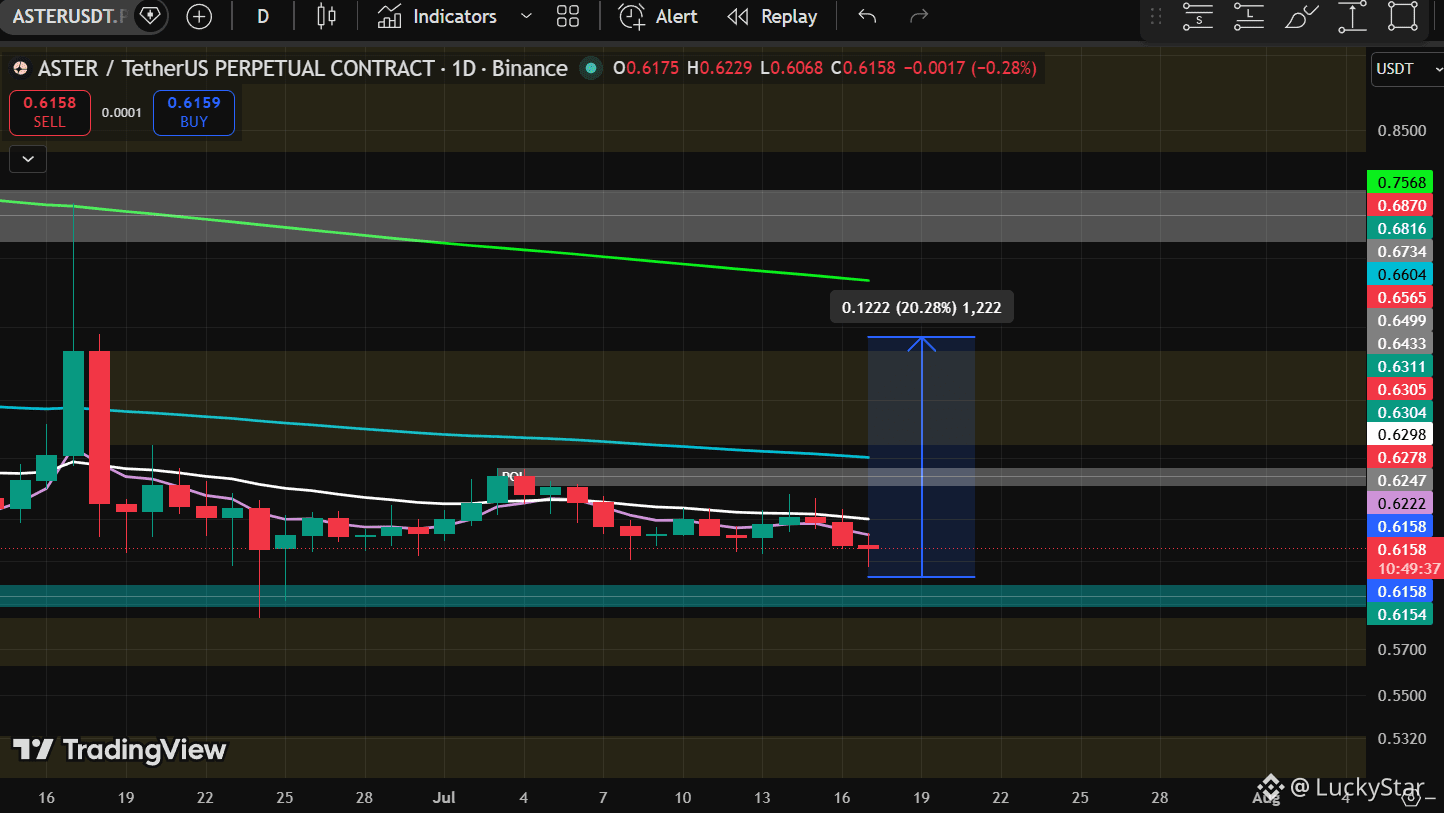Select the Brush drawing tool

[1300, 16]
